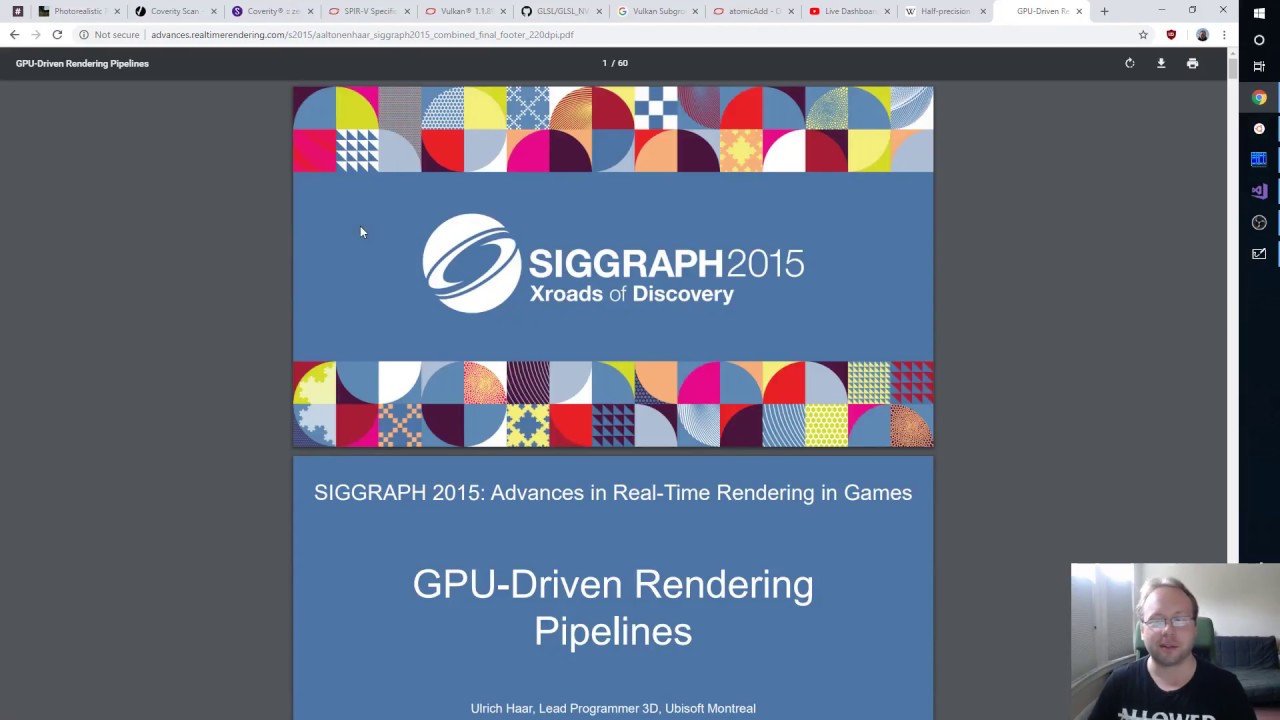Focus the address bar URL

click(x=362, y=34)
